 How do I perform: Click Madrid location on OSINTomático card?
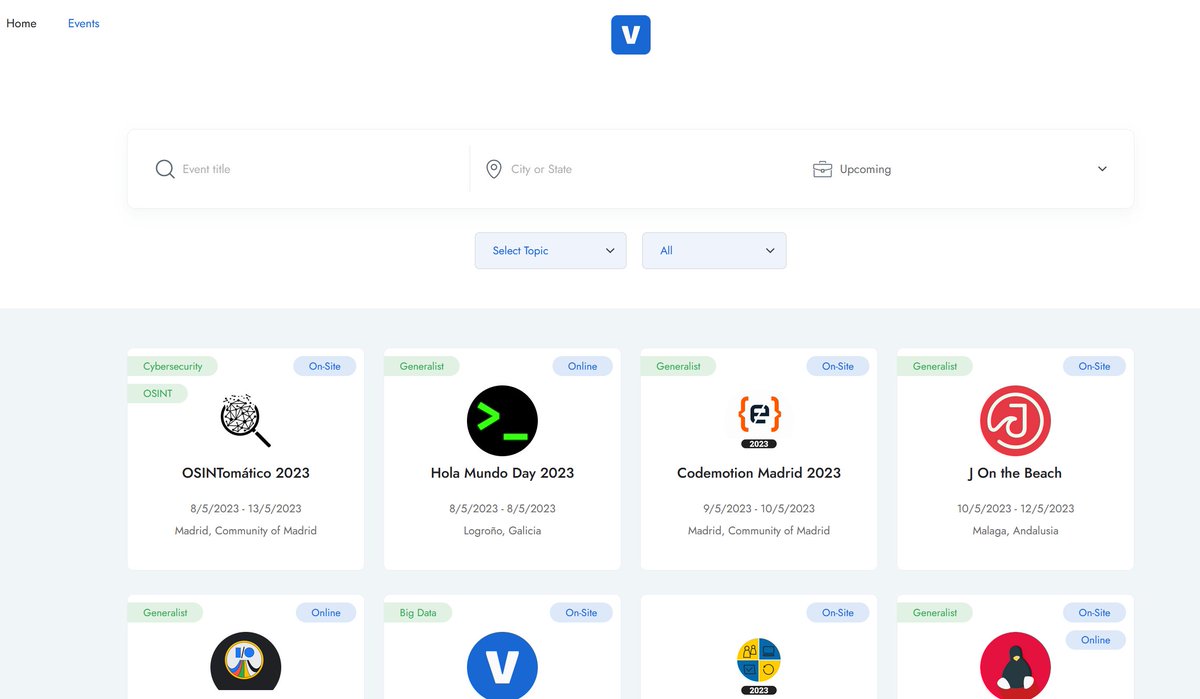click(245, 530)
